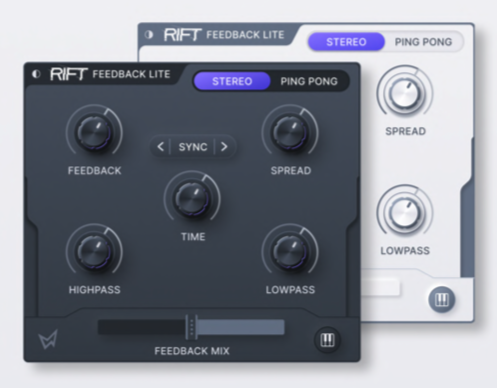Click the FEEDBACK LITE title in the light window
Viewport: 497px width, 388px height.
click(x=245, y=35)
